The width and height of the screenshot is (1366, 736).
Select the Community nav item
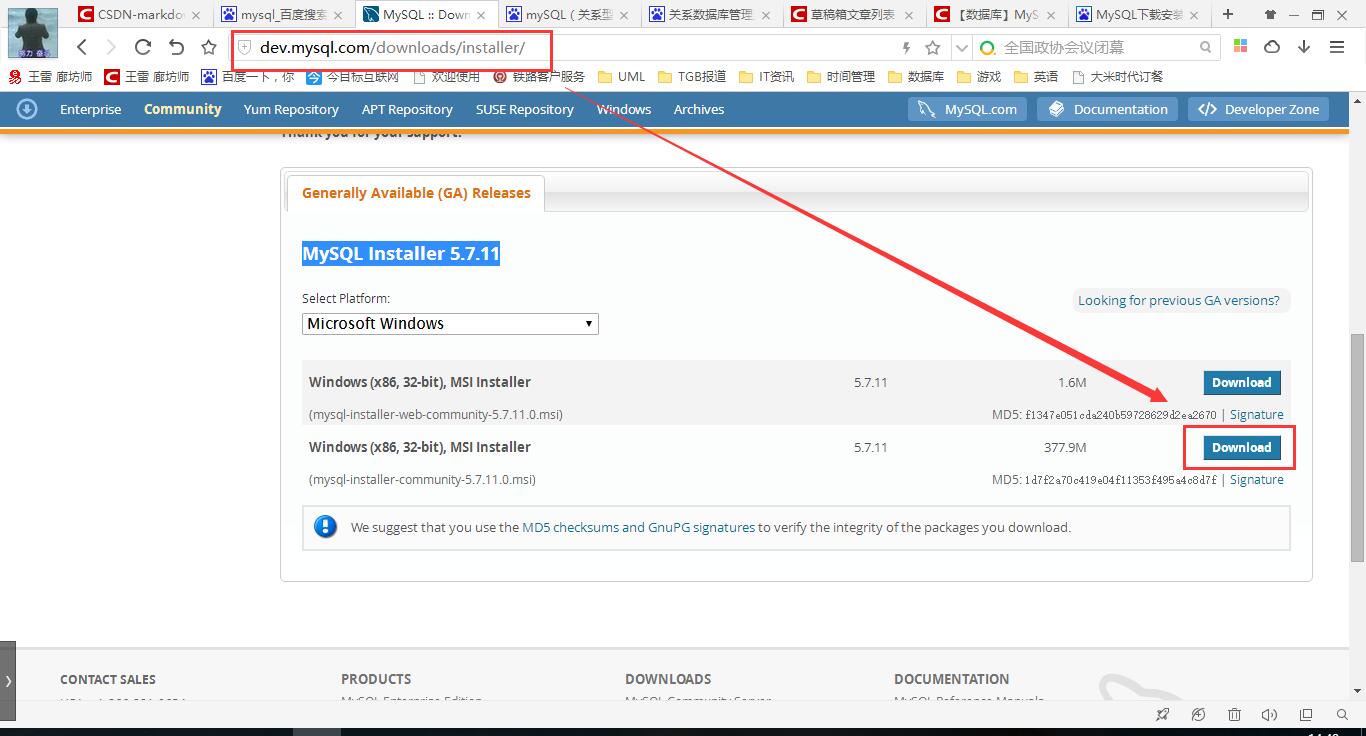(x=183, y=109)
